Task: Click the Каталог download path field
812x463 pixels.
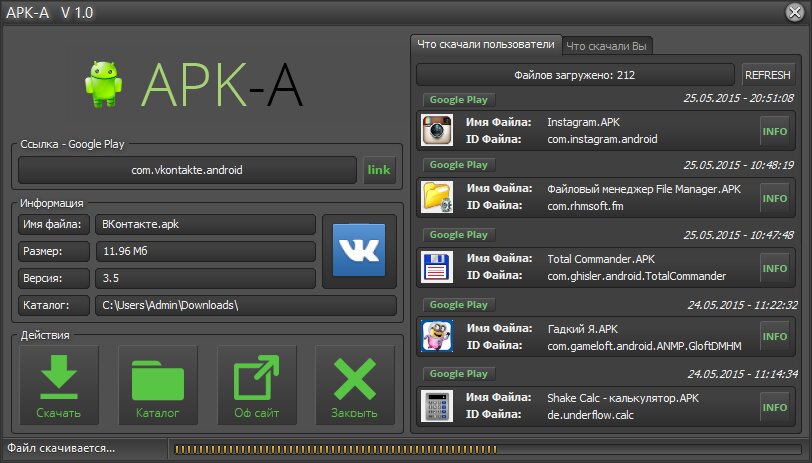Action: point(245,305)
